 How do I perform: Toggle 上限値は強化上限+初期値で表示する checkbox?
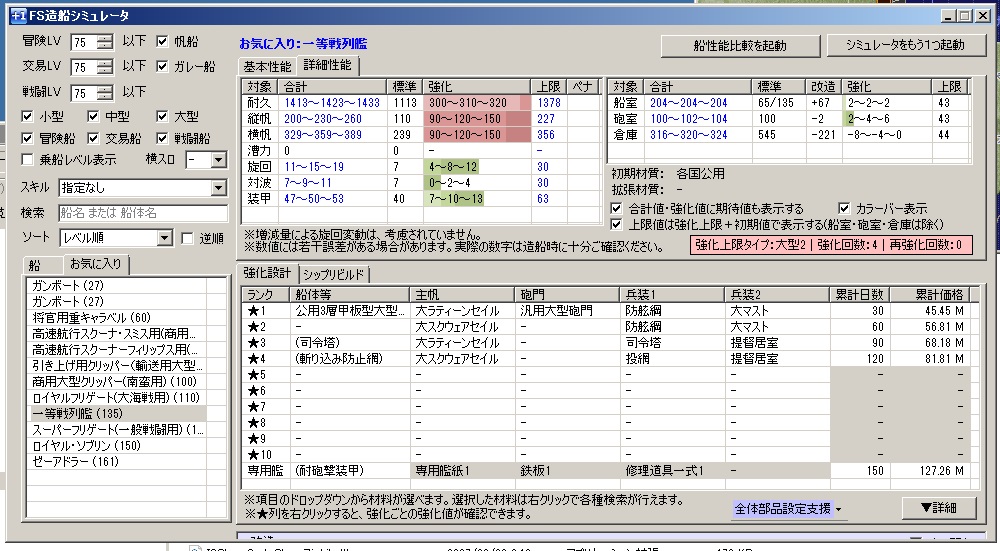pyautogui.click(x=616, y=224)
